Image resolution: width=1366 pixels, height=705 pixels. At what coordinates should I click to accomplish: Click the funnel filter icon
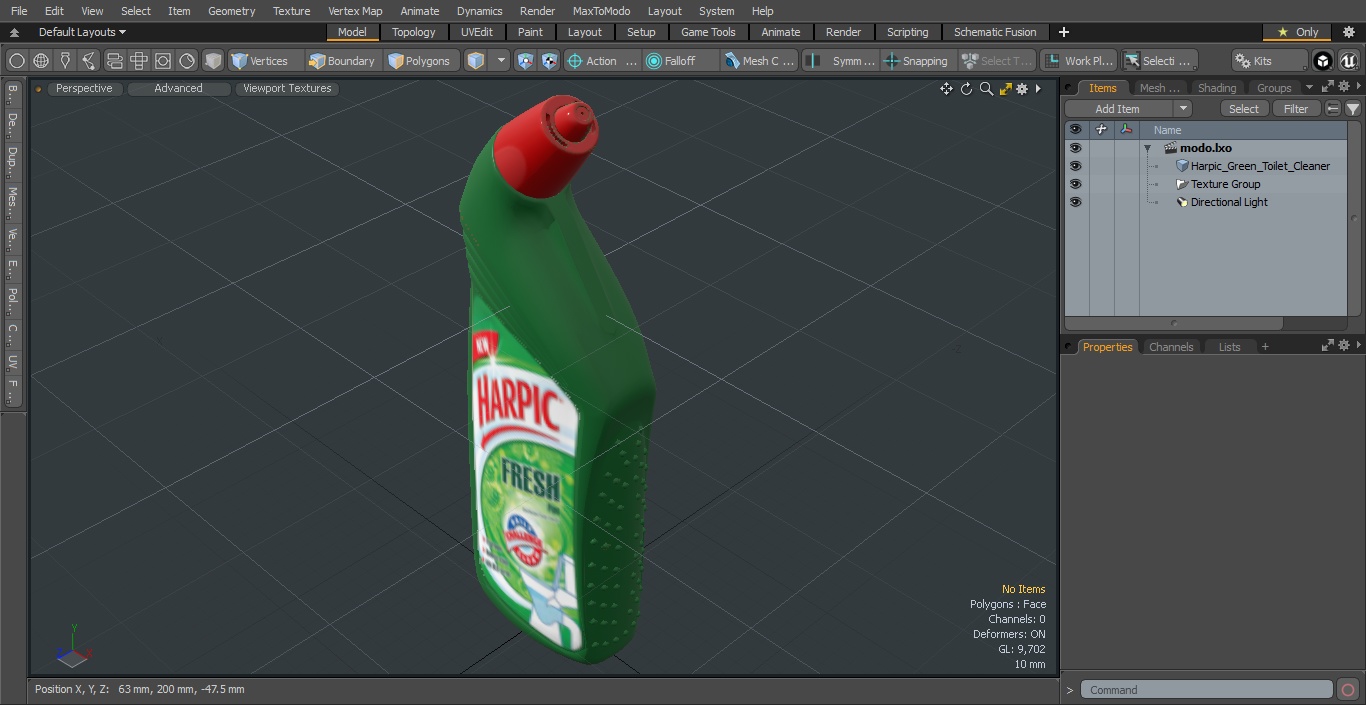click(1353, 109)
